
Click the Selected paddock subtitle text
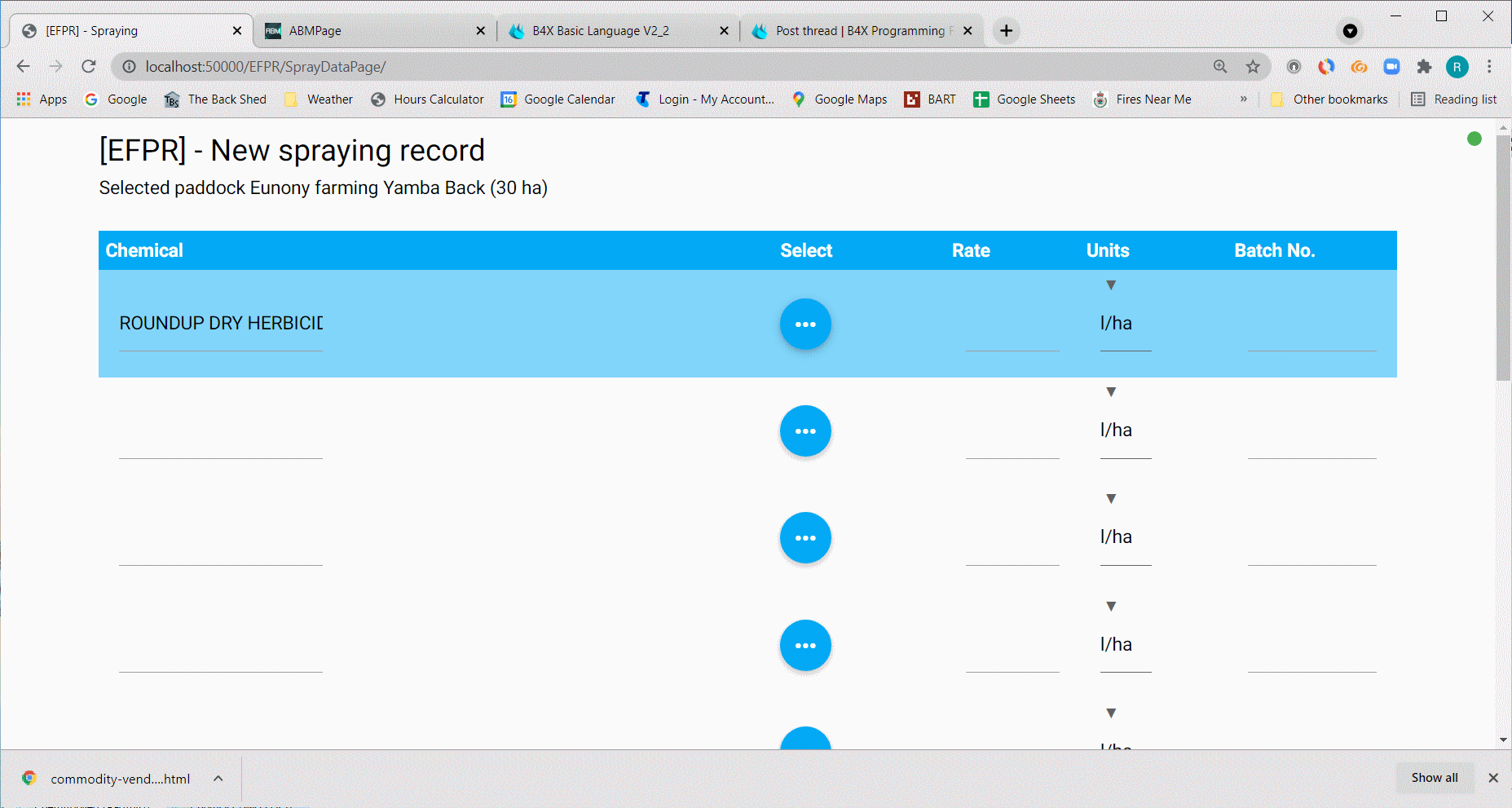324,188
